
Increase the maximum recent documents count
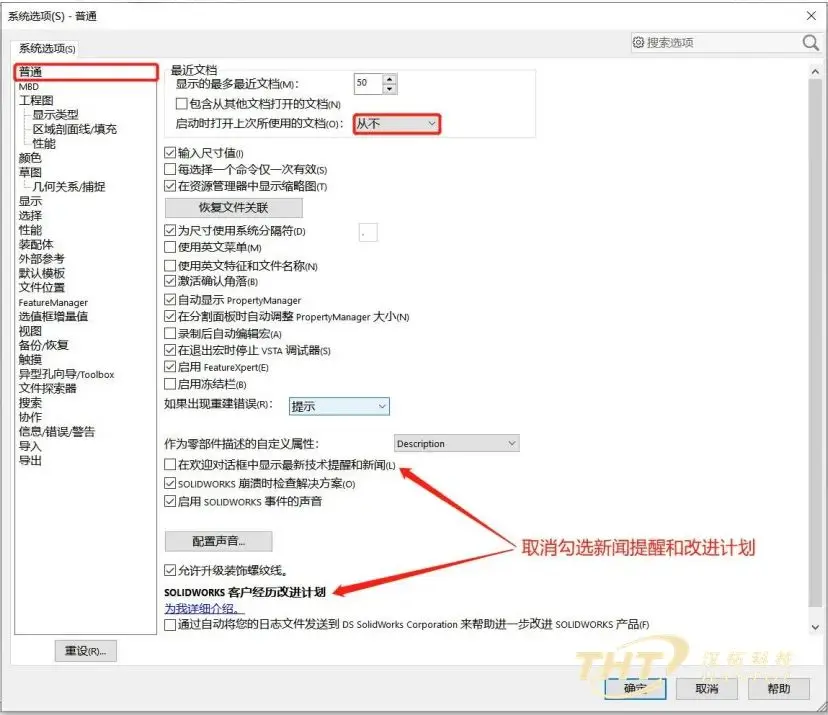tap(390, 79)
